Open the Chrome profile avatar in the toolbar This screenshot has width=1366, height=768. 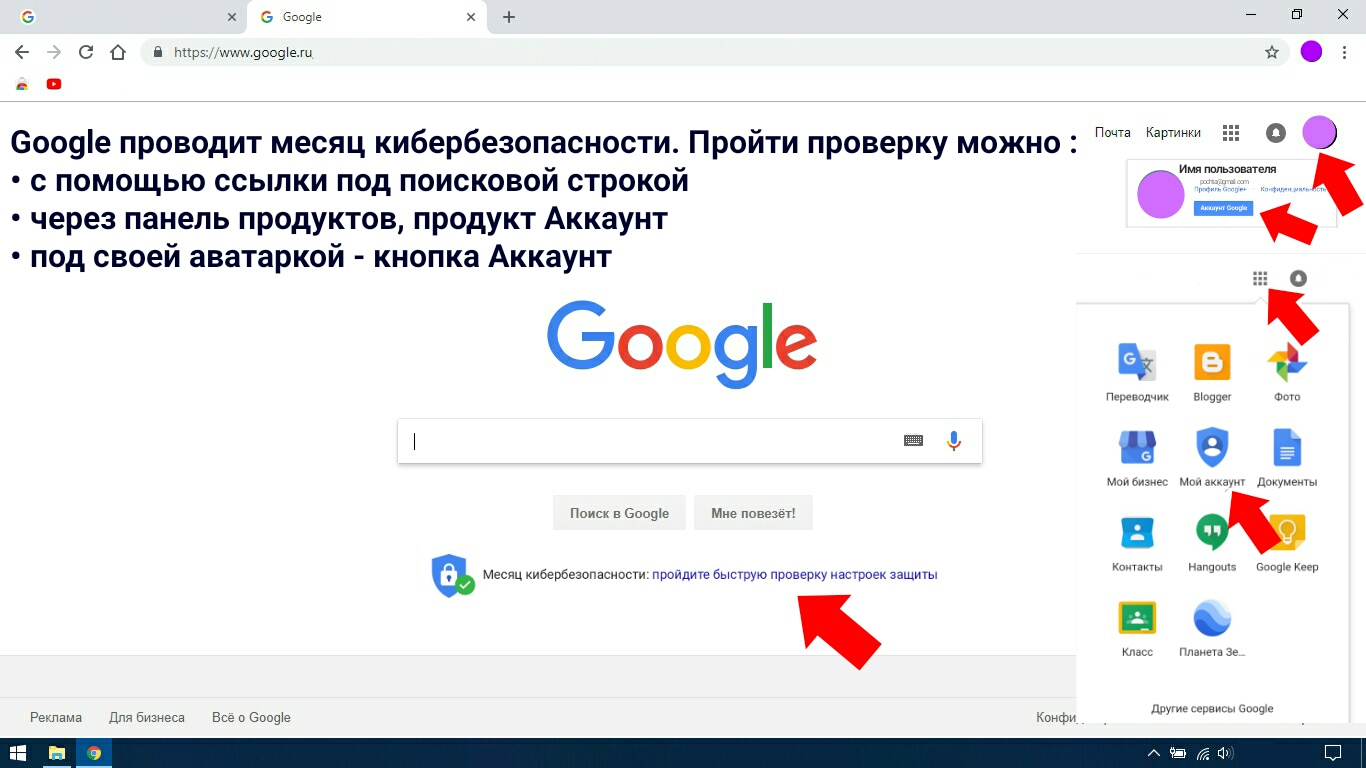[1311, 52]
